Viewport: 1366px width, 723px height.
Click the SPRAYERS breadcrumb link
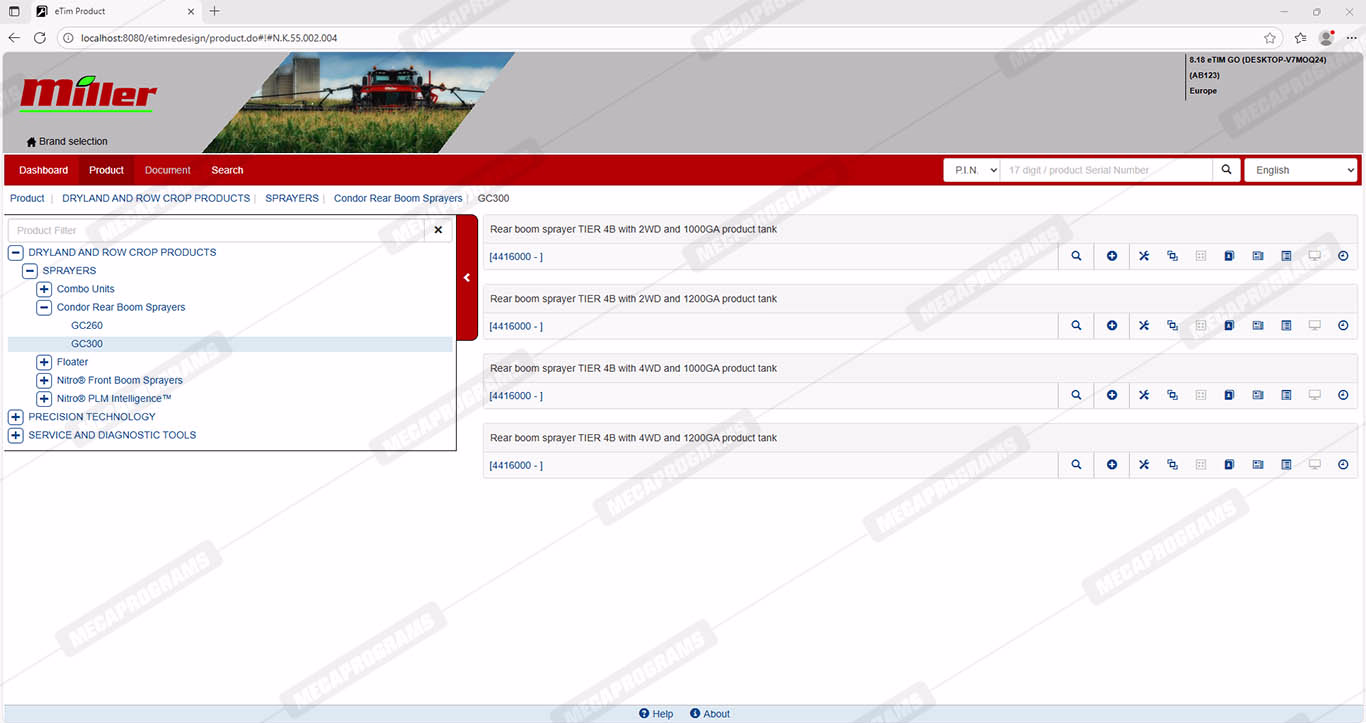[x=292, y=198]
